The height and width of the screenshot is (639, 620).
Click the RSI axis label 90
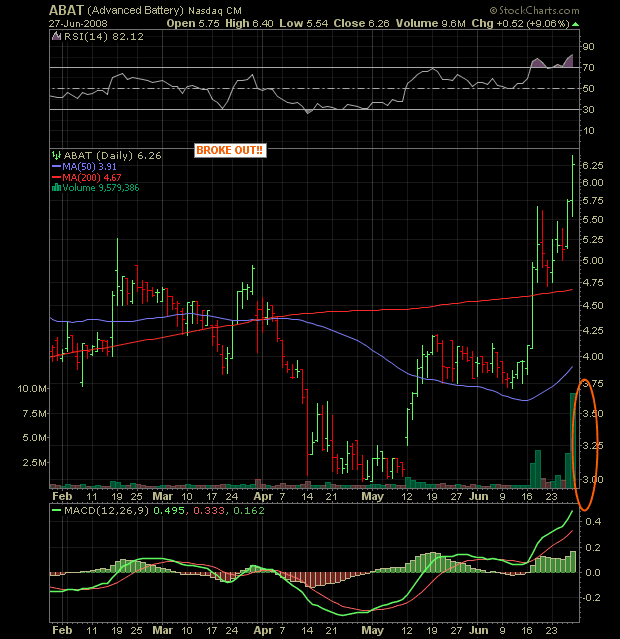click(588, 46)
